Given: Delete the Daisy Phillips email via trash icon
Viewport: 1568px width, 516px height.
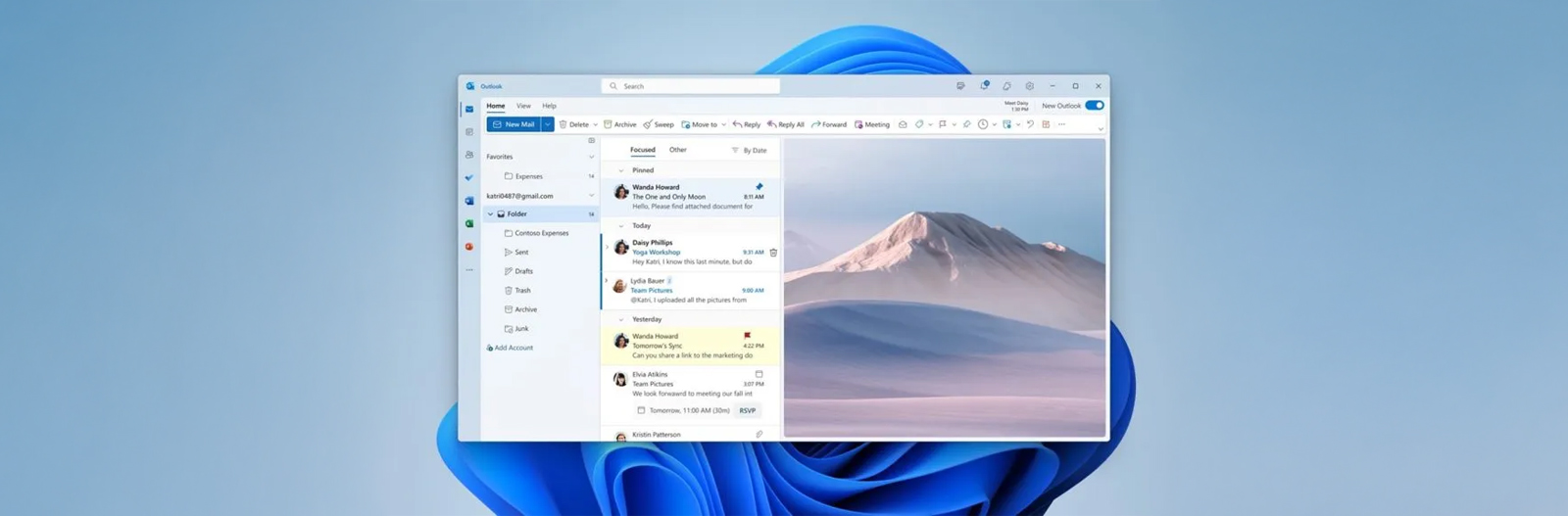Looking at the screenshot, I should tap(773, 253).
